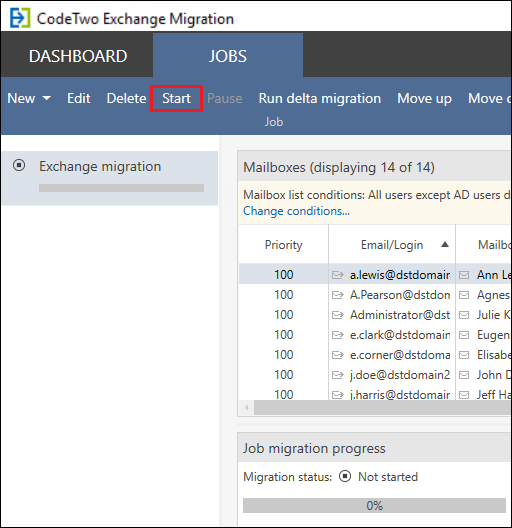Switch to the JOBS tab

tap(228, 56)
